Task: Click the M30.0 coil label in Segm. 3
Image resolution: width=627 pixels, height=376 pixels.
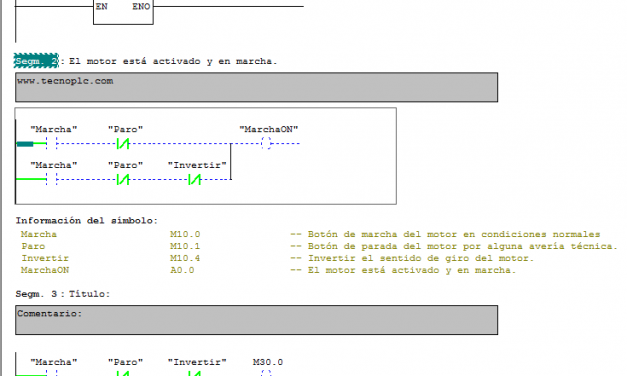Action: [x=268, y=362]
